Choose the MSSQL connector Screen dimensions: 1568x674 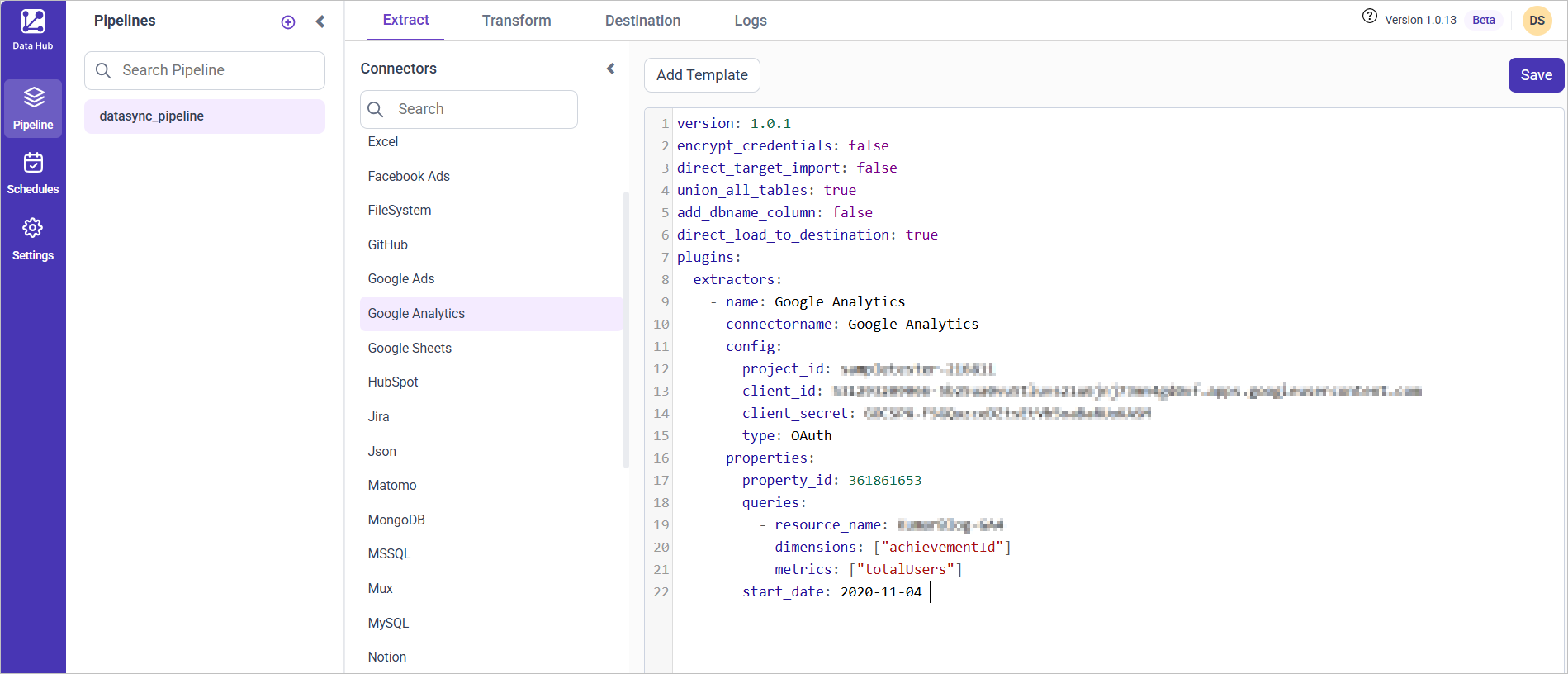click(389, 554)
